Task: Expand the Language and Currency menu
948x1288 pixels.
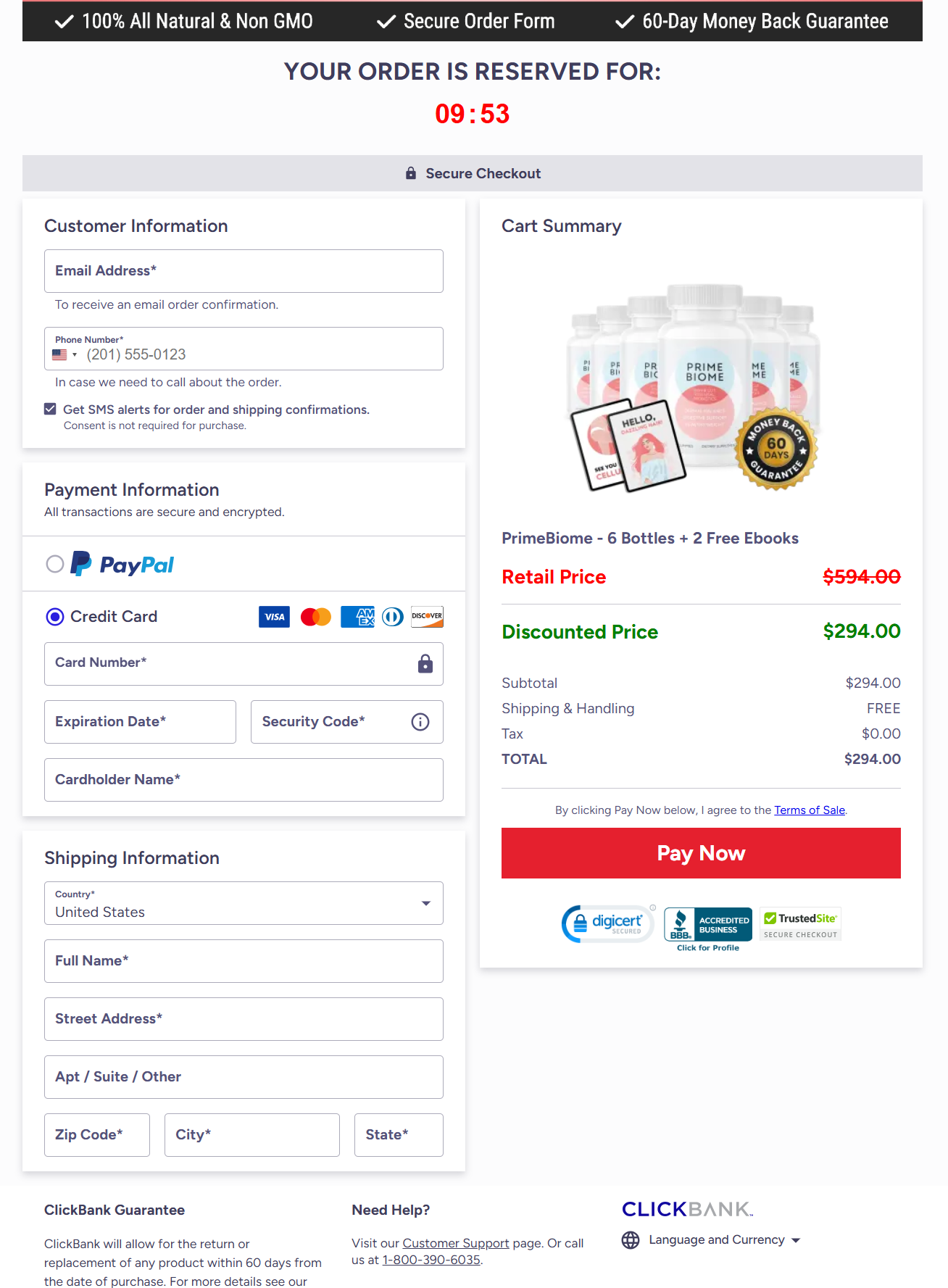Action: coord(797,1240)
